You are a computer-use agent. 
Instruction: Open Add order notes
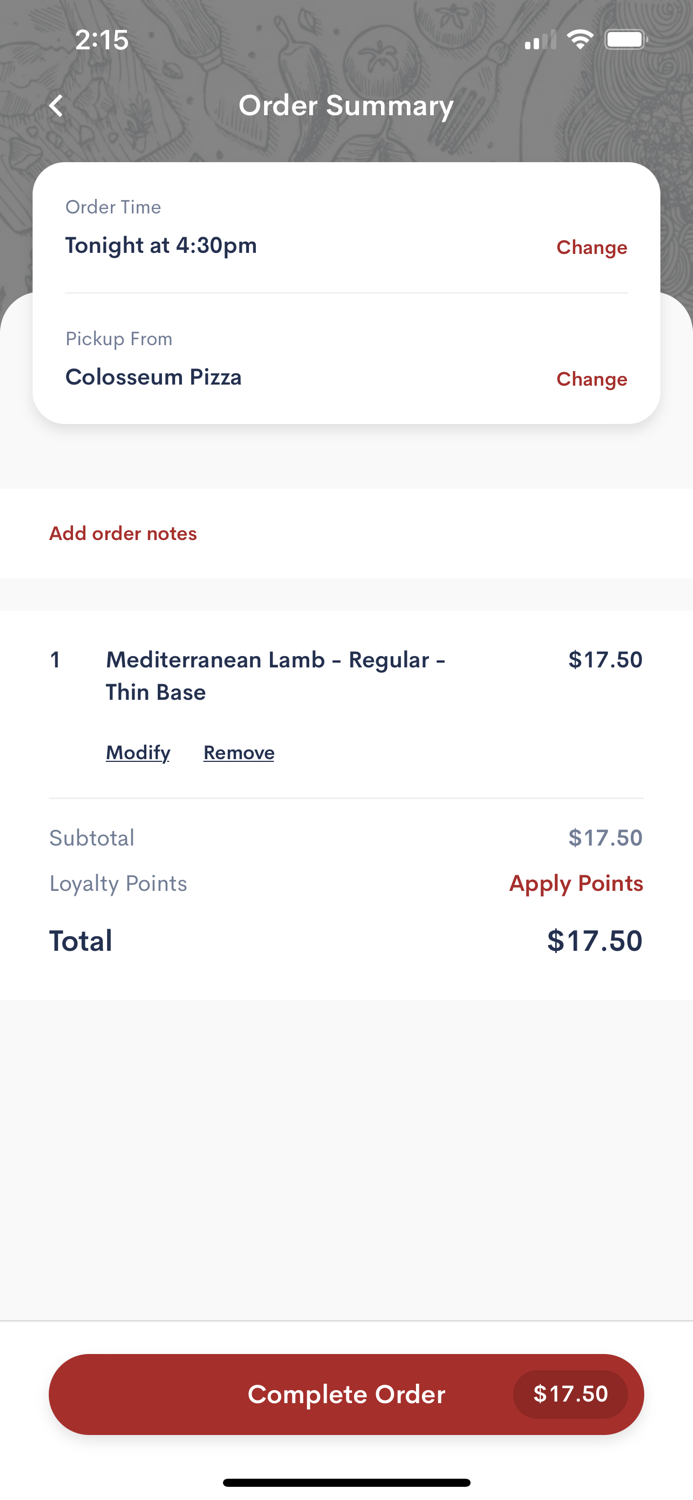point(123,533)
